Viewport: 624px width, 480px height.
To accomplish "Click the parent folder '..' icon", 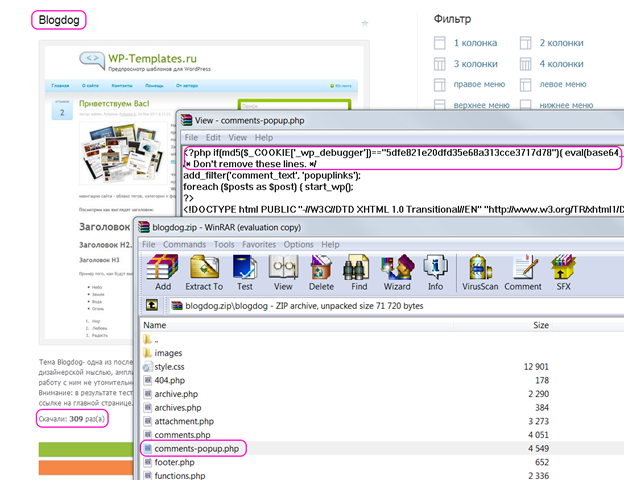I will pyautogui.click(x=147, y=340).
